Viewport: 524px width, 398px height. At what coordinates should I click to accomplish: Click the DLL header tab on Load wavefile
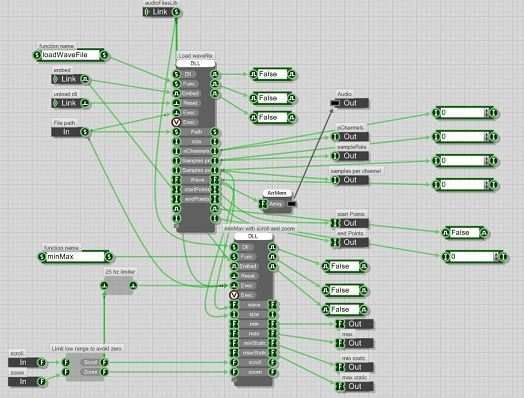195,63
